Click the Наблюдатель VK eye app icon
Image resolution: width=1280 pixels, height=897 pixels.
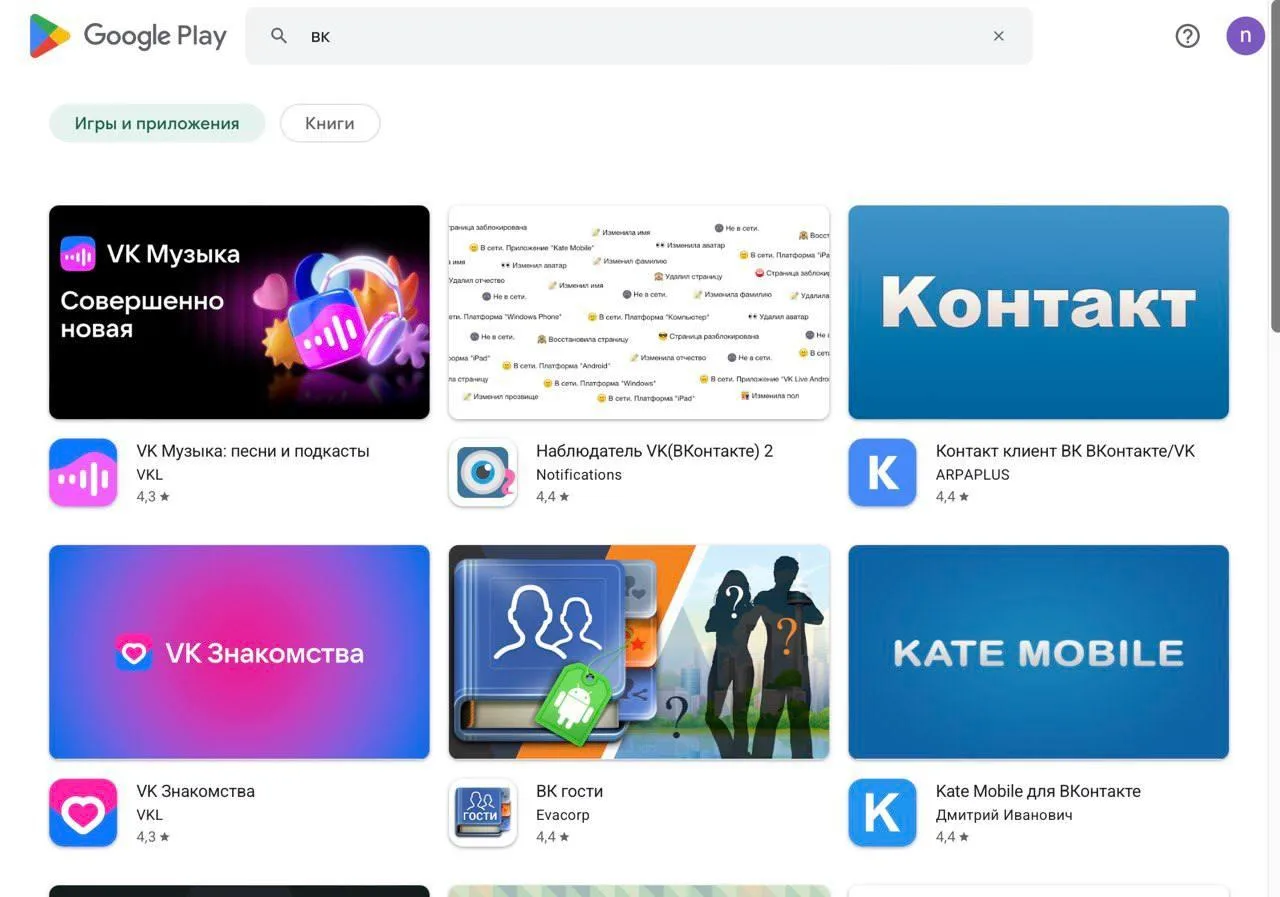point(483,472)
